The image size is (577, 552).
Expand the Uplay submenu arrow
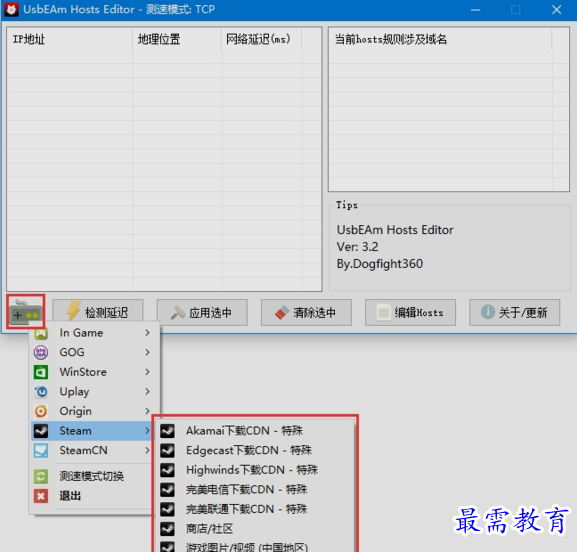coord(147,392)
